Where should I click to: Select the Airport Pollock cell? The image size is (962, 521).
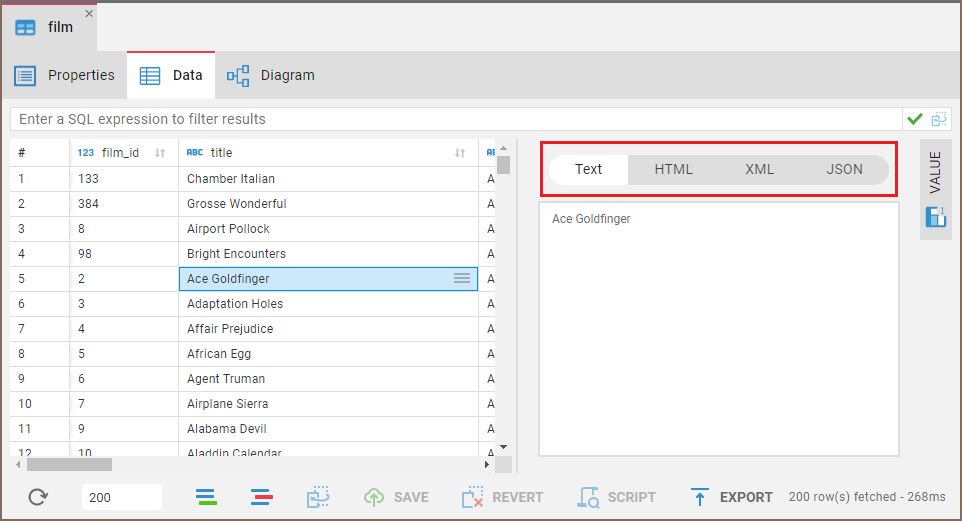tap(328, 229)
